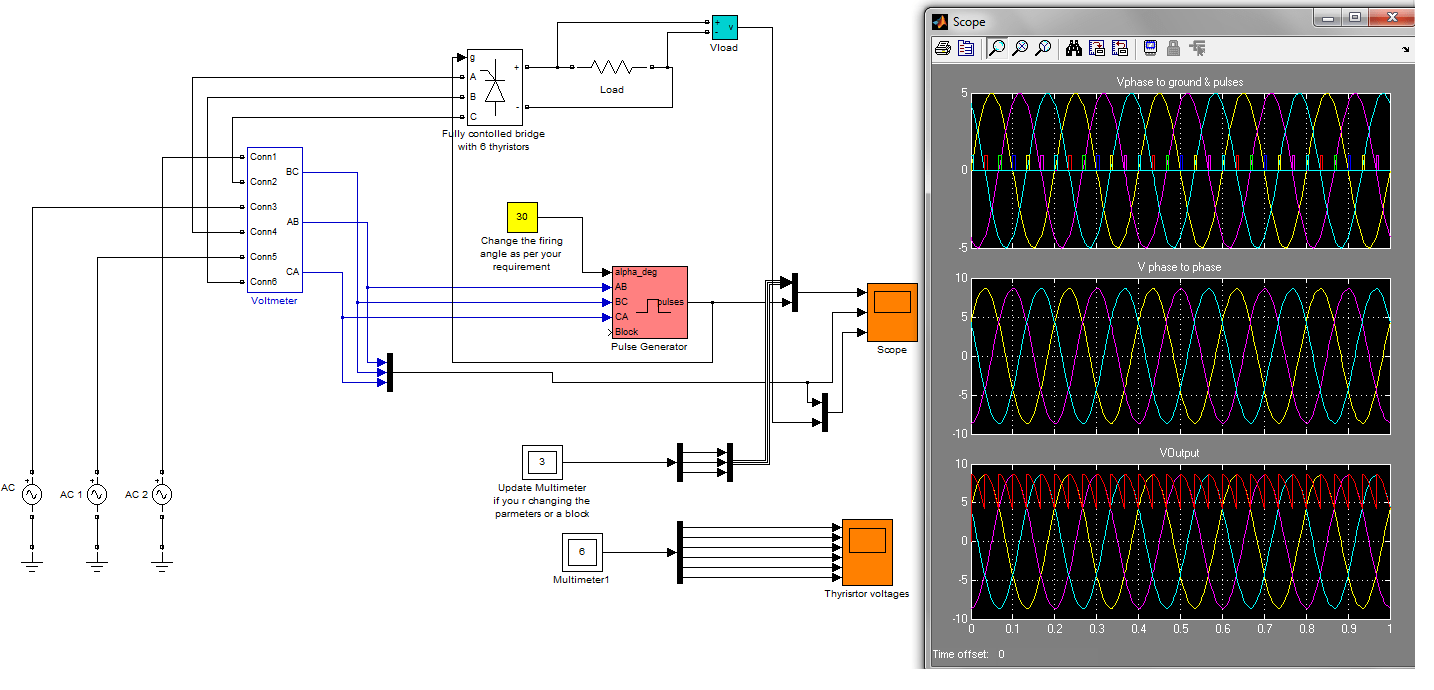Toggle the Zoom tool in Scope
Image resolution: width=1434 pixels, height=690 pixels.
pos(997,47)
